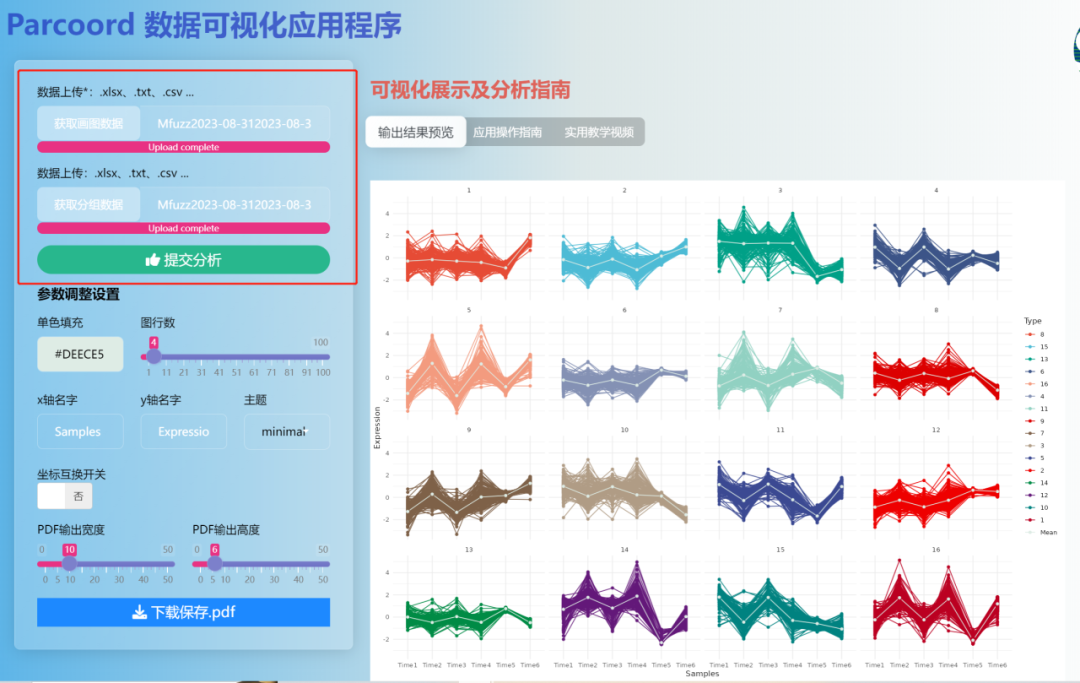This screenshot has width=1080, height=683.
Task: Open the #DEECE5 fill color field
Action: pyautogui.click(x=80, y=354)
